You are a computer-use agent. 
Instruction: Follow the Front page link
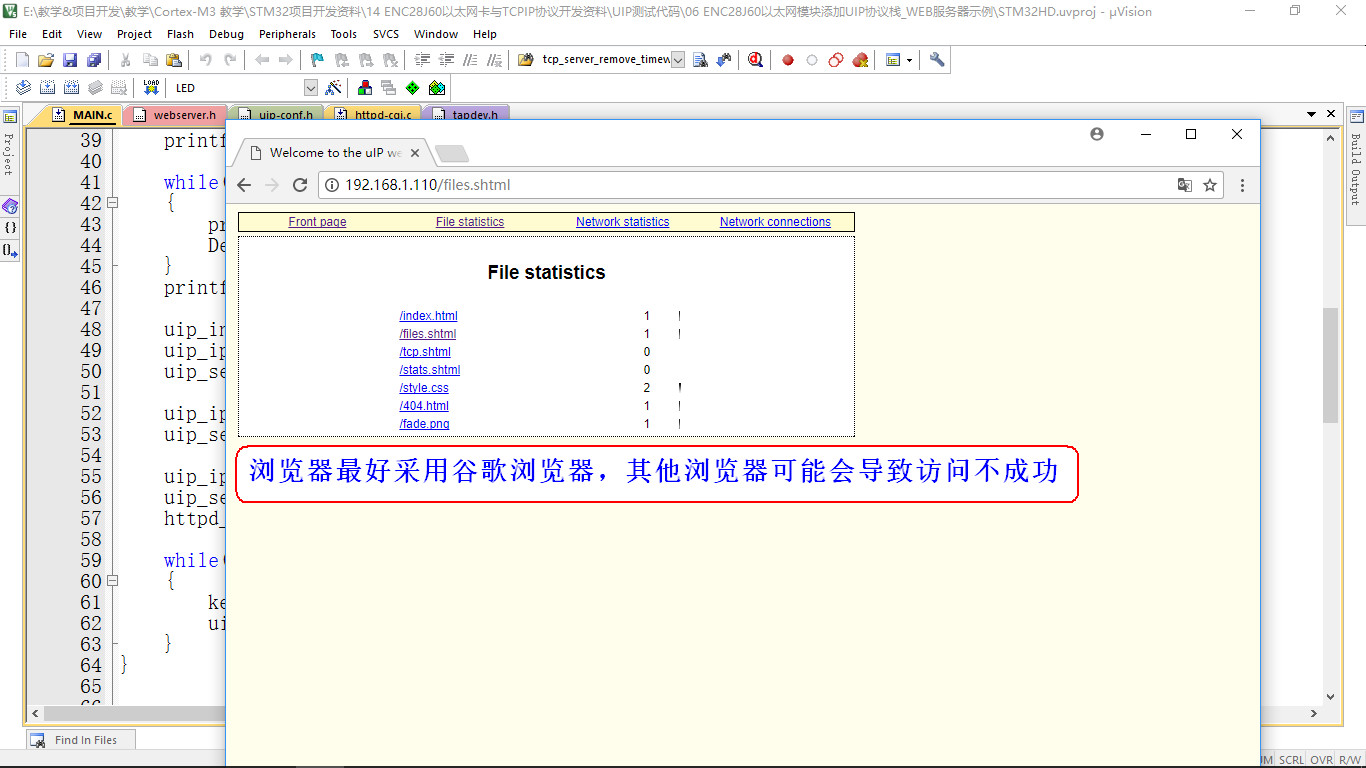pos(317,222)
